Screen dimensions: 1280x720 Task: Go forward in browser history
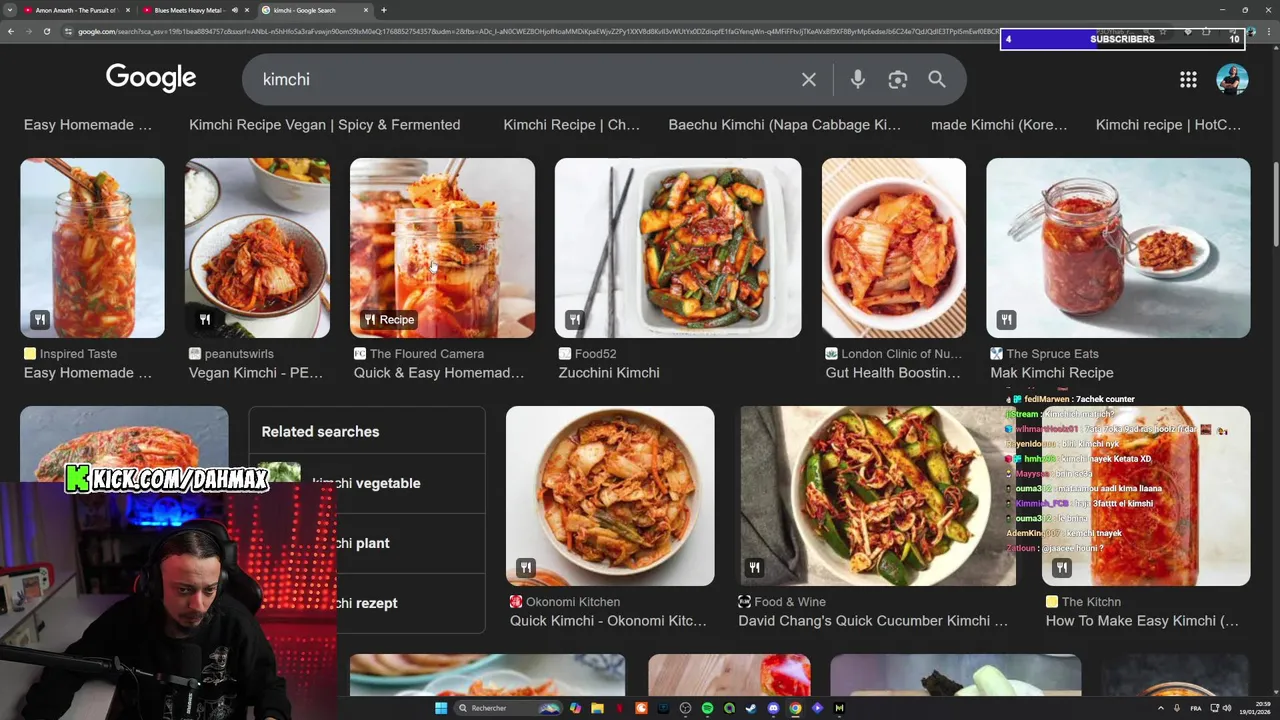tap(28, 31)
